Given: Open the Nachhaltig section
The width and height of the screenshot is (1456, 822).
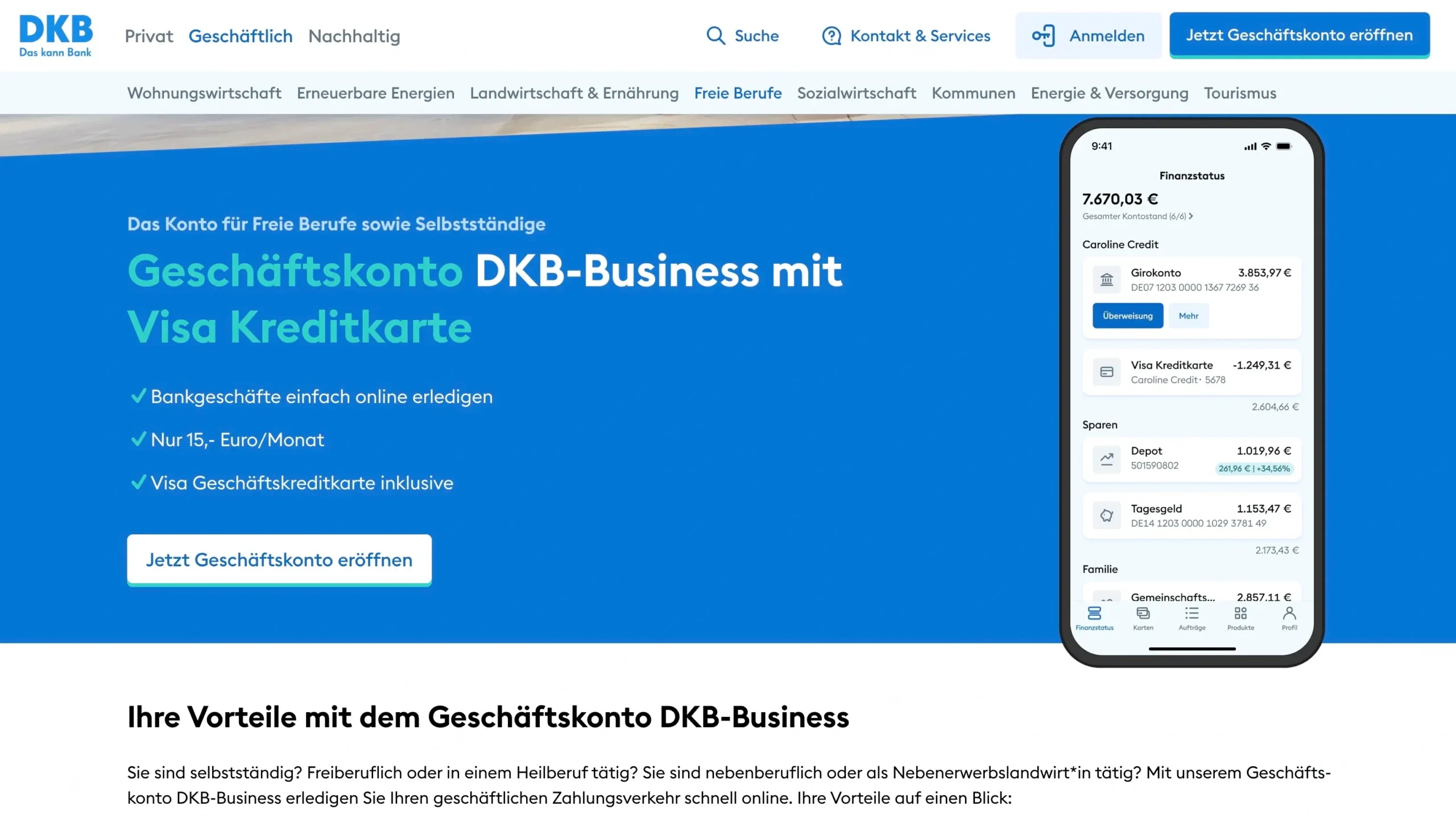Looking at the screenshot, I should (354, 36).
